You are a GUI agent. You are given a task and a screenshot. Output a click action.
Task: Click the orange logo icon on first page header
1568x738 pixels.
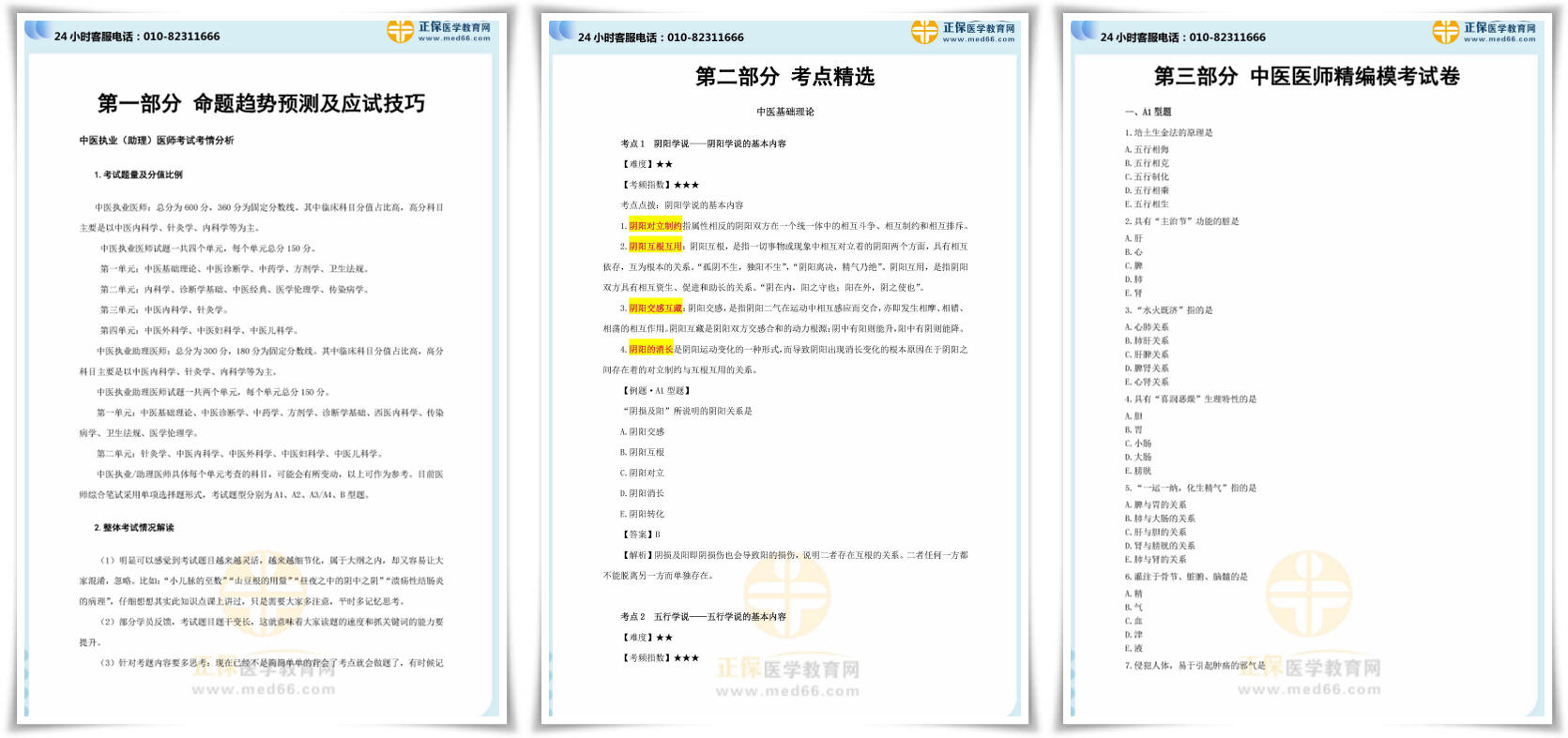point(401,32)
